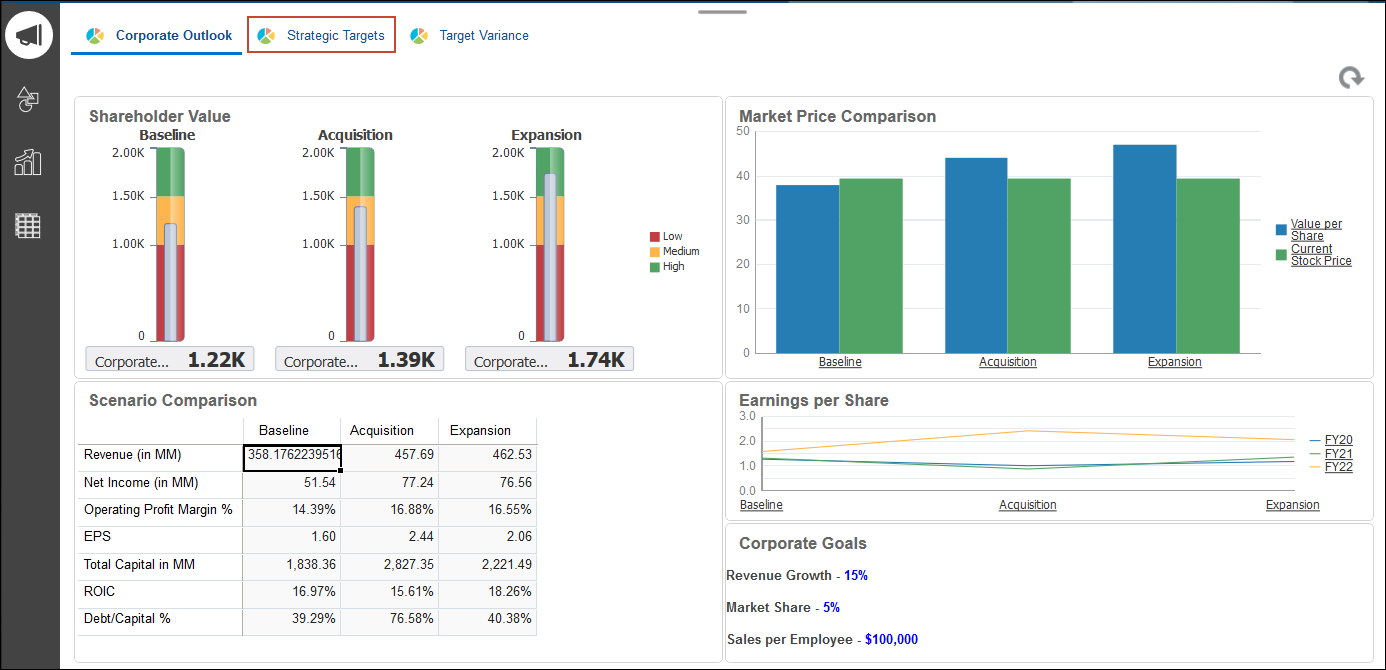Open the Target Variance tab
The image size is (1386, 670).
(x=483, y=34)
